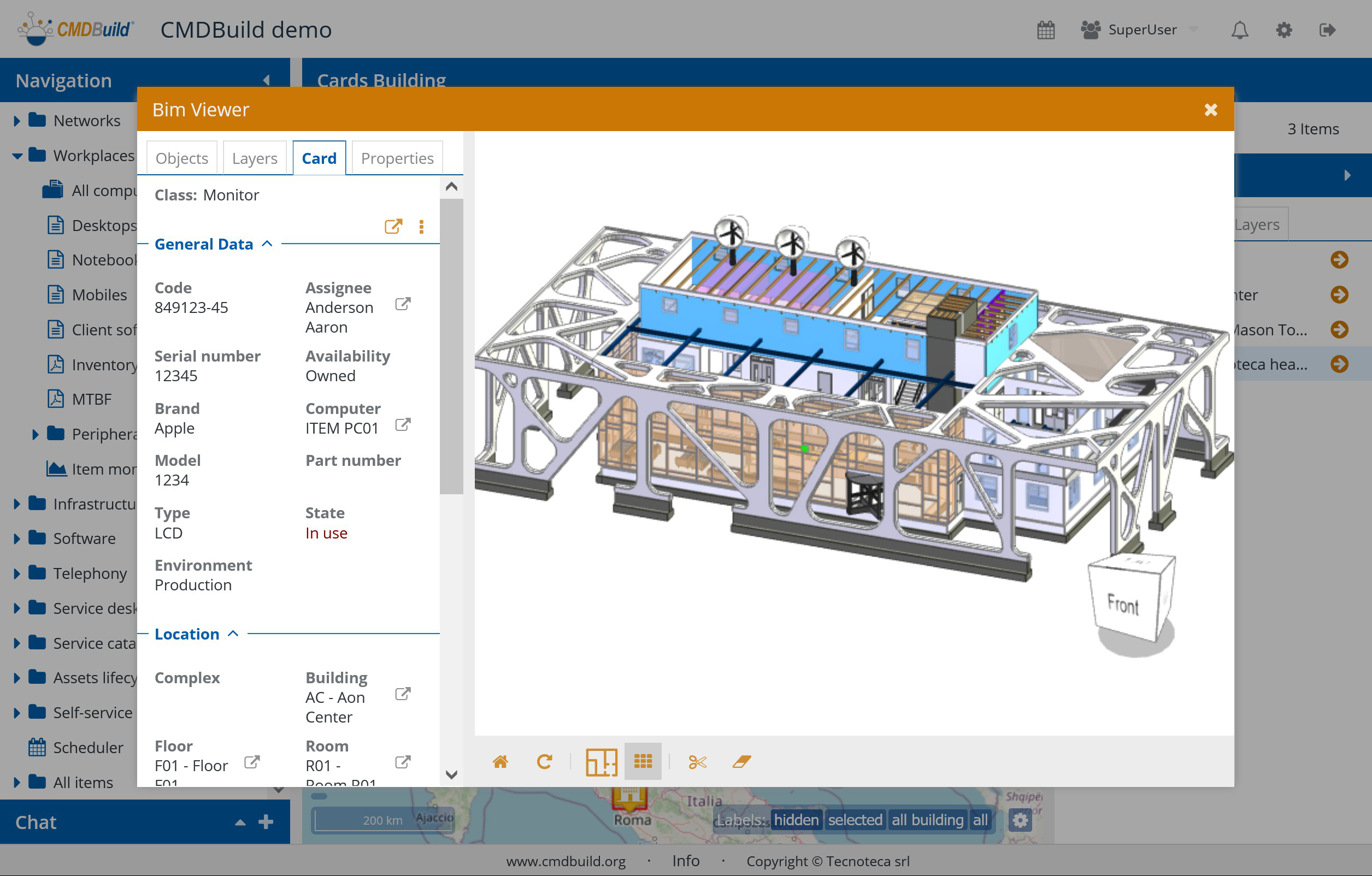Viewport: 1372px width, 876px height.
Task: Toggle the 'all building' labels option
Action: click(927, 820)
